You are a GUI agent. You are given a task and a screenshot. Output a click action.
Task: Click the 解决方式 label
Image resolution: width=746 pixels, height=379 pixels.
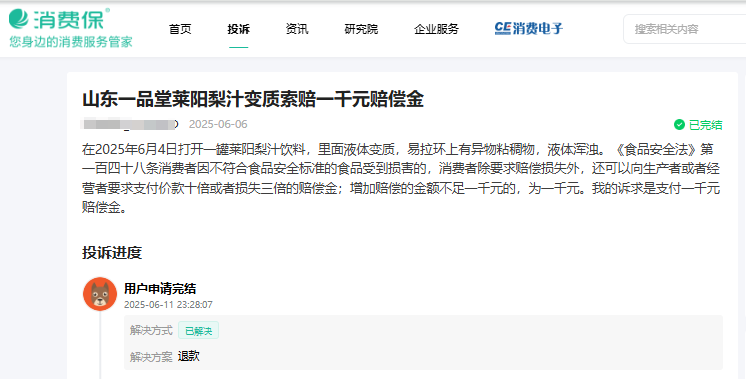151,330
